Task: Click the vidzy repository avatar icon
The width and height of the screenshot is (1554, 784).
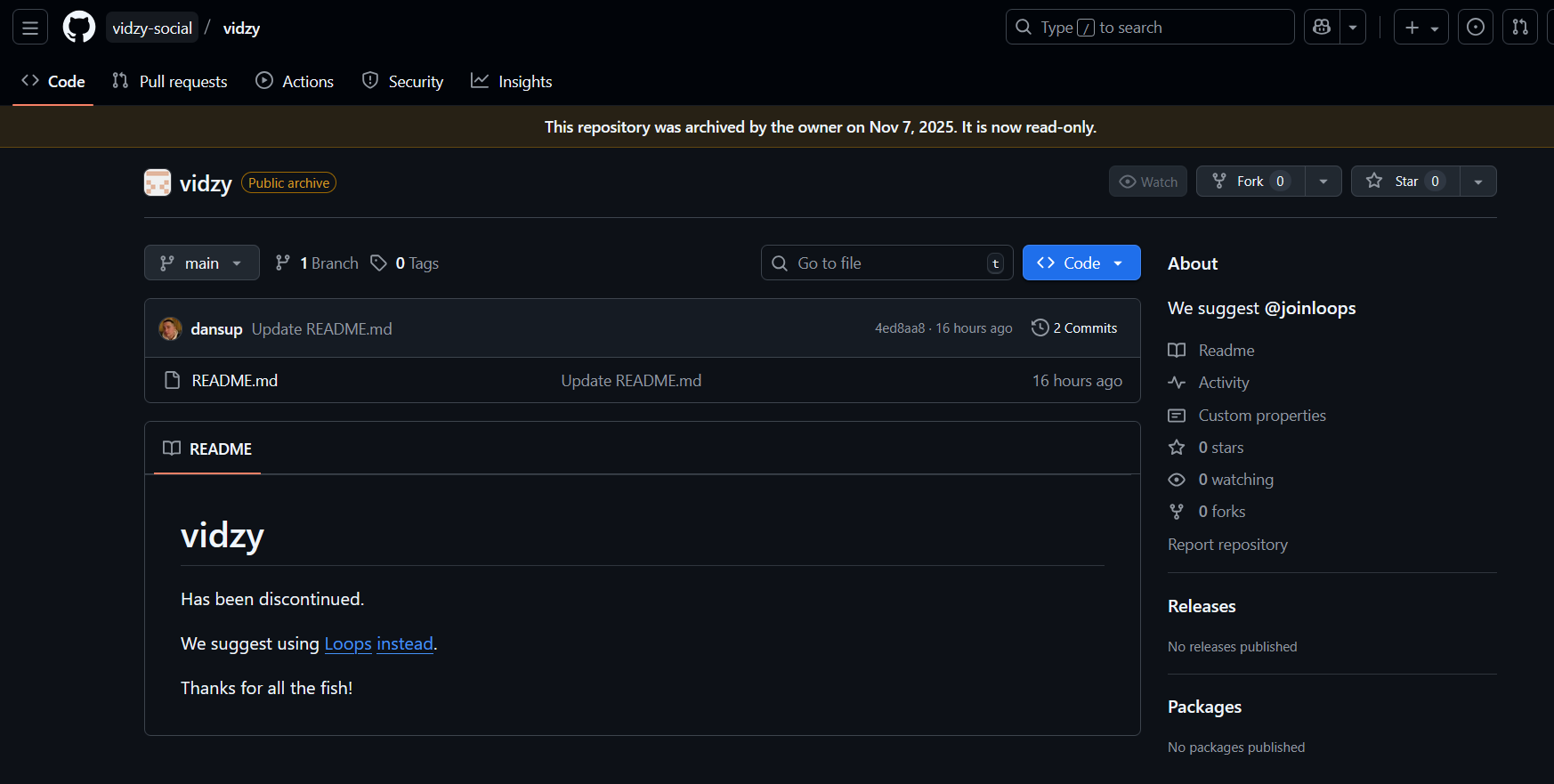Action: coord(158,183)
